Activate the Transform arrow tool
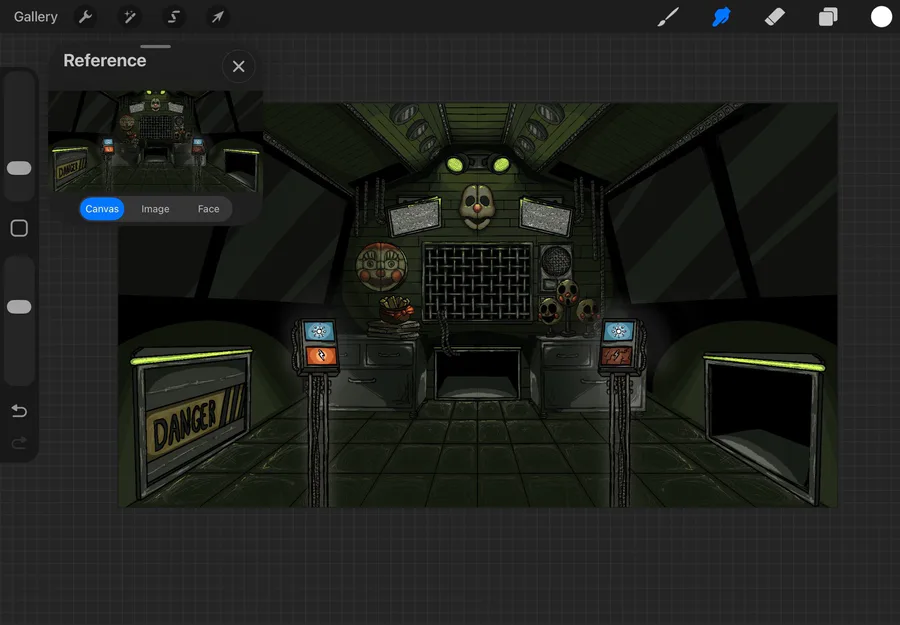Viewport: 900px width, 625px height. click(217, 17)
